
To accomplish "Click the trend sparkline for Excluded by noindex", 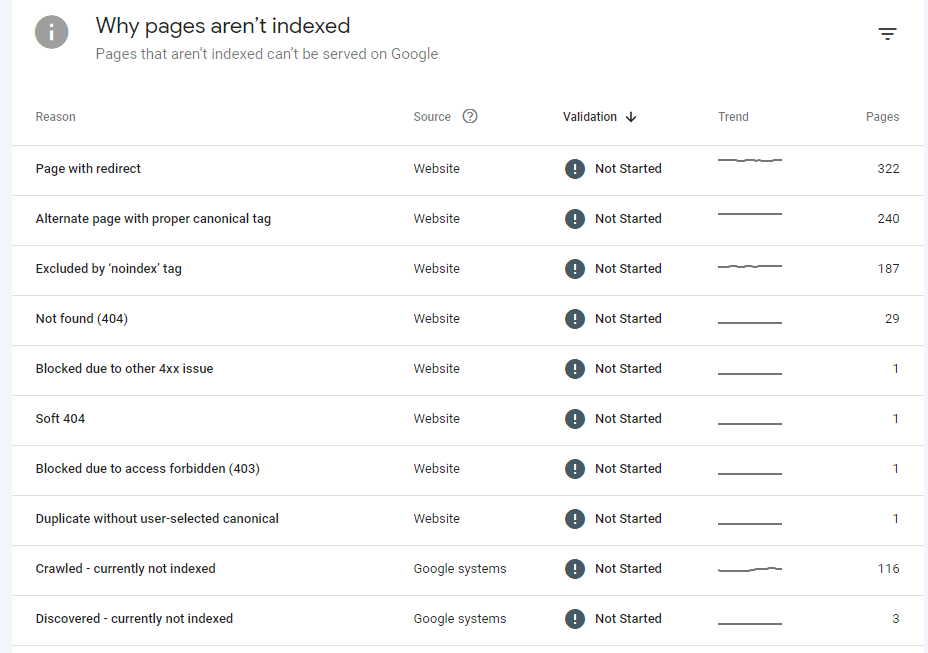I will (x=749, y=267).
